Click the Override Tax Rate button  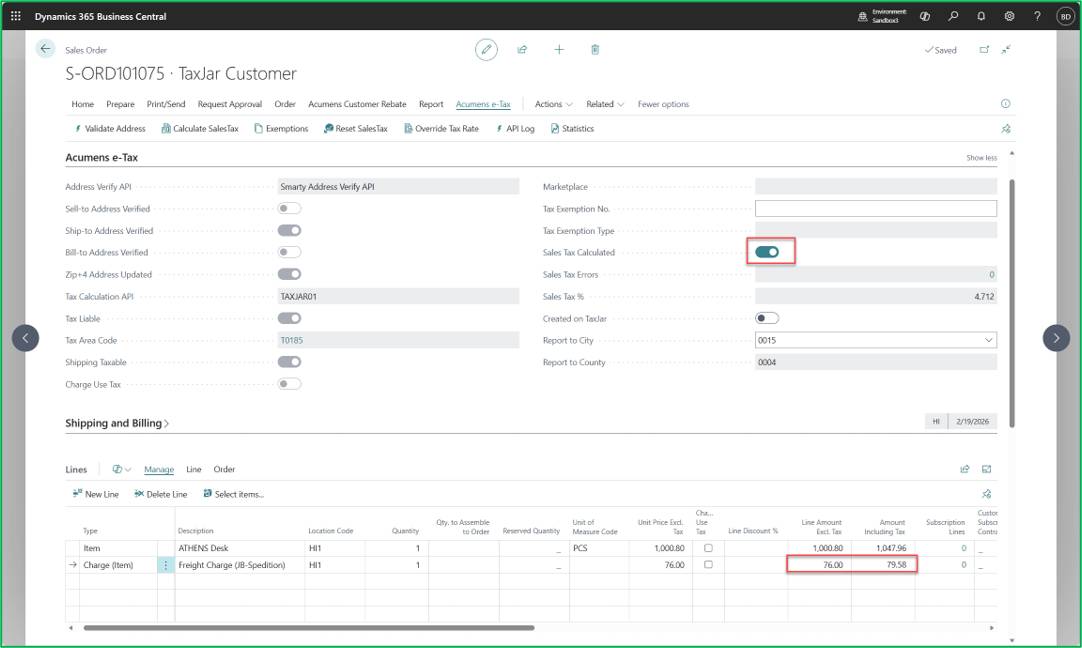coord(442,128)
